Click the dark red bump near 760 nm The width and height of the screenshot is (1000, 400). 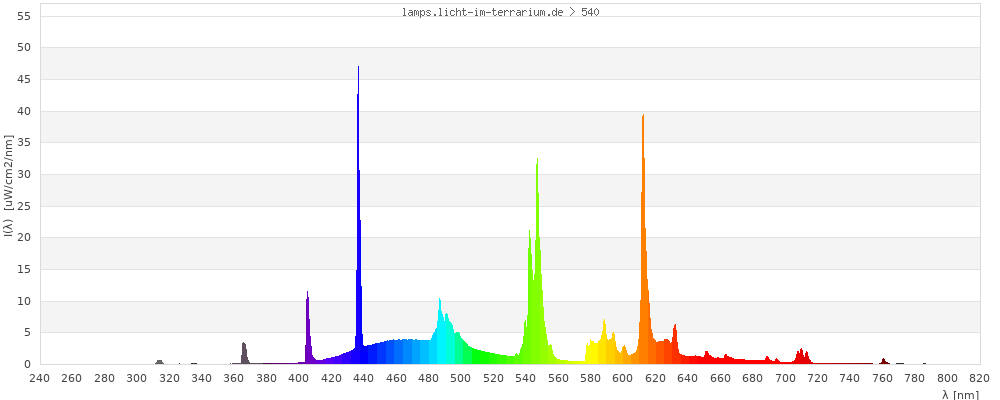tap(883, 361)
